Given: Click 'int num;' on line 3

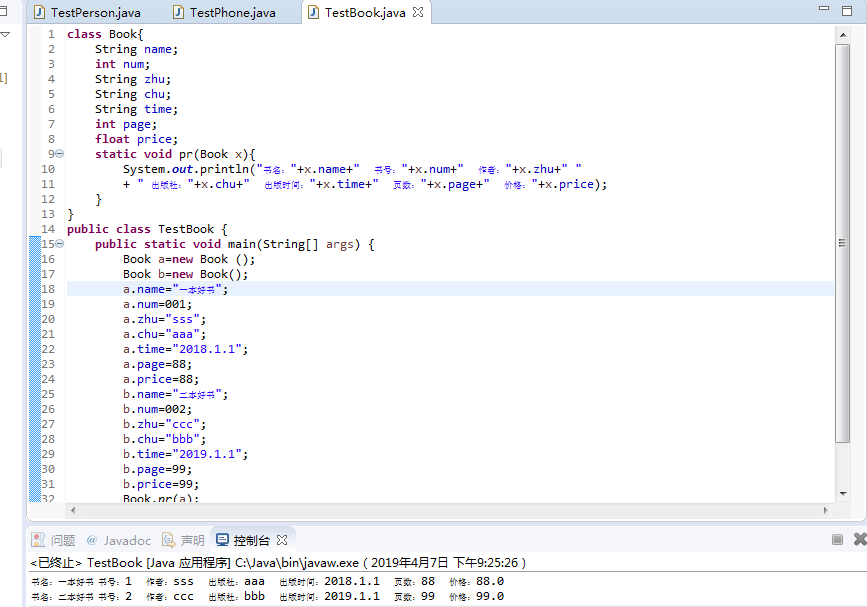Looking at the screenshot, I should tap(122, 64).
